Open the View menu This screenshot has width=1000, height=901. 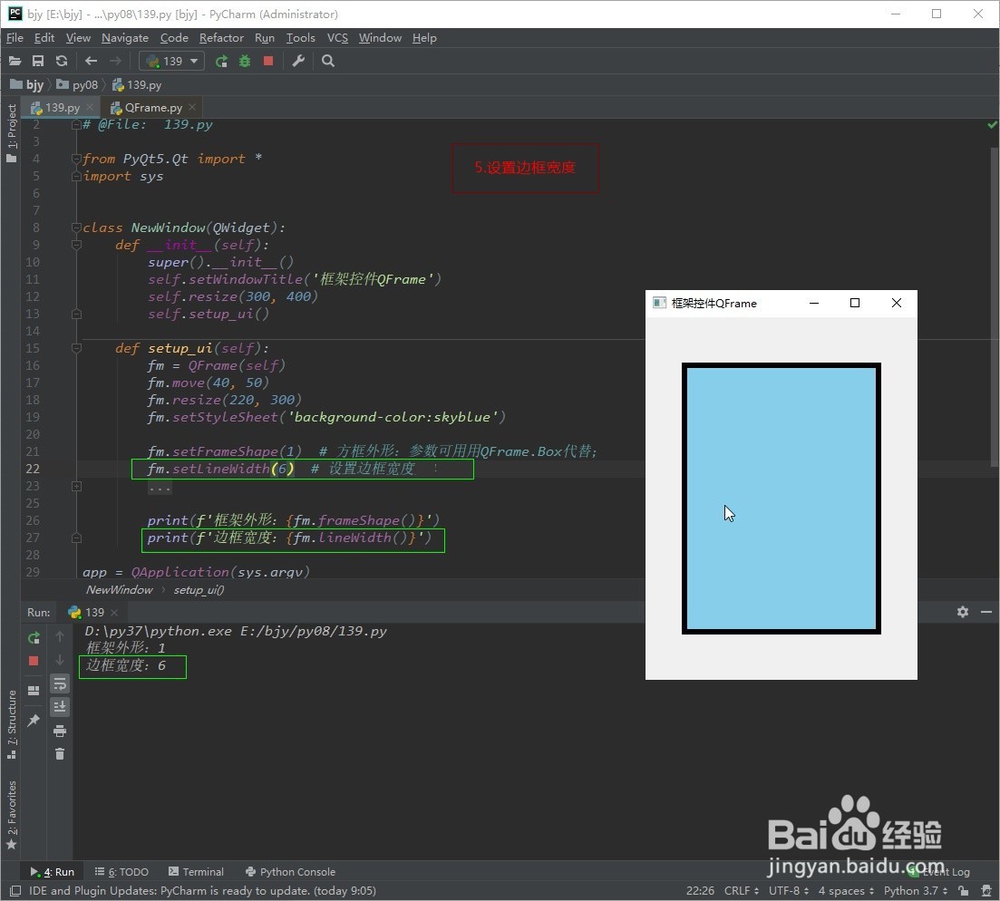78,38
